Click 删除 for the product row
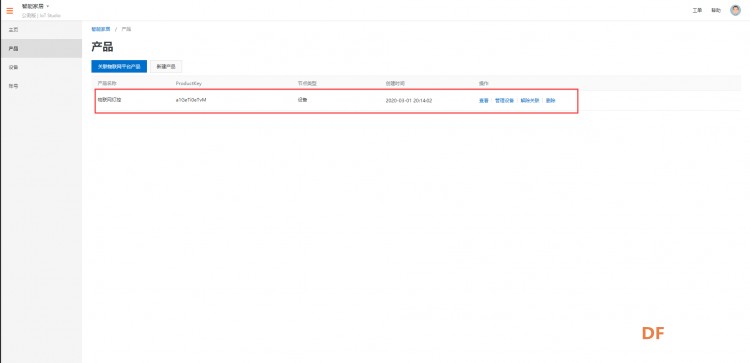The height and width of the screenshot is (363, 750). point(551,101)
